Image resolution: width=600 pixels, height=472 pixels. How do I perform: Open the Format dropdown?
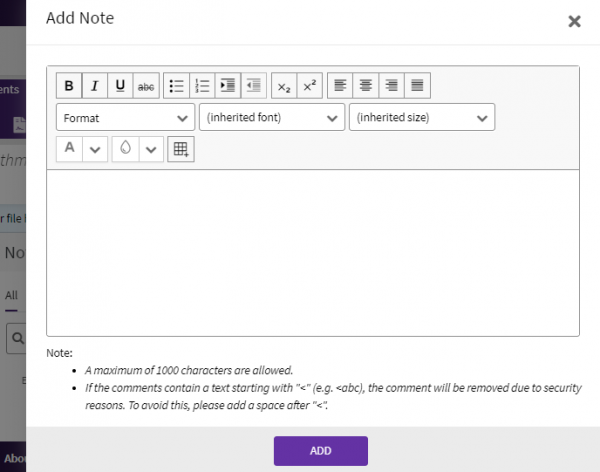pyautogui.click(x=125, y=118)
